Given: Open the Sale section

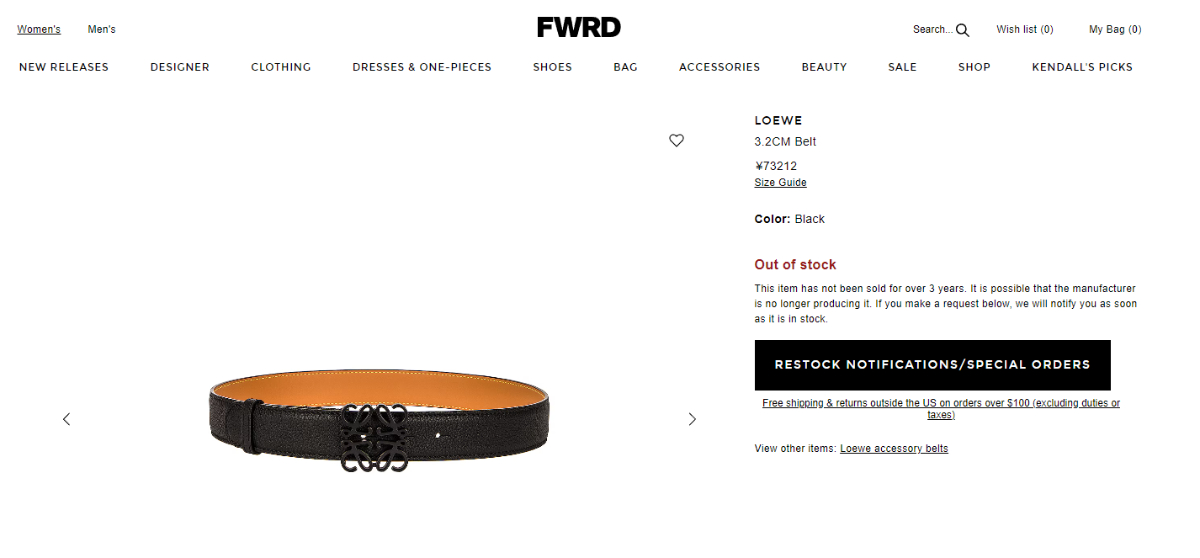Looking at the screenshot, I should pyautogui.click(x=902, y=67).
